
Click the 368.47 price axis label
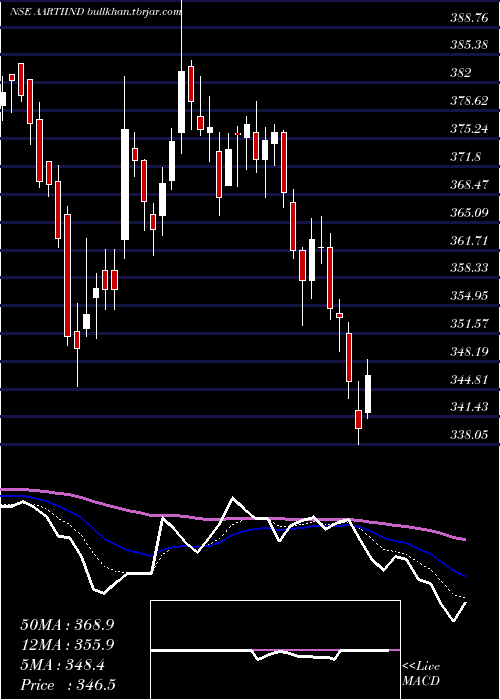pyautogui.click(x=469, y=184)
